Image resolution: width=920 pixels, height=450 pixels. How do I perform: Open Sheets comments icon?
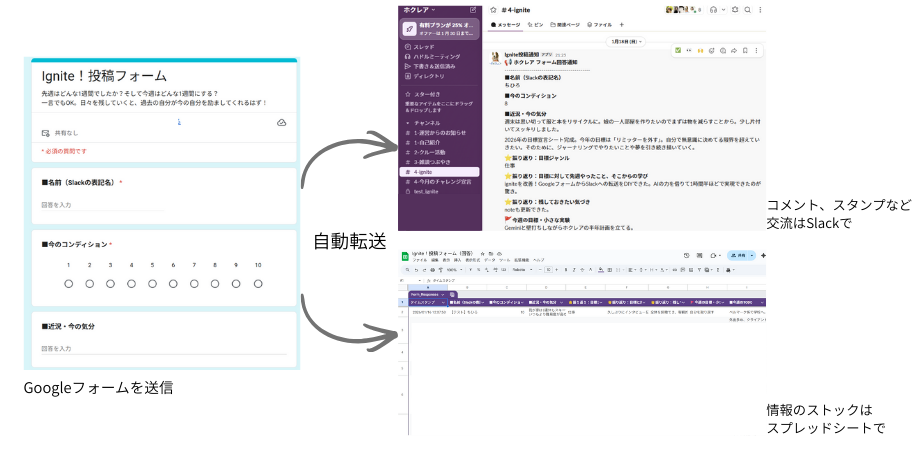click(x=699, y=256)
